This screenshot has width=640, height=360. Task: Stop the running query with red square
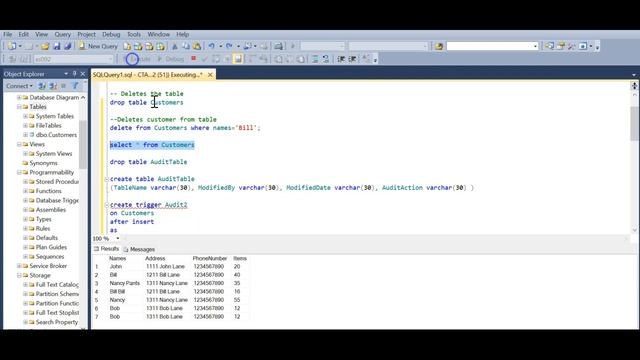pyautogui.click(x=193, y=59)
